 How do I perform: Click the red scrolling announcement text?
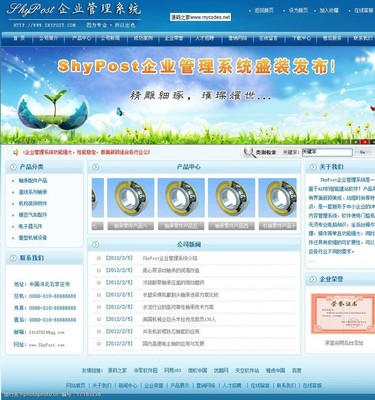point(87,153)
